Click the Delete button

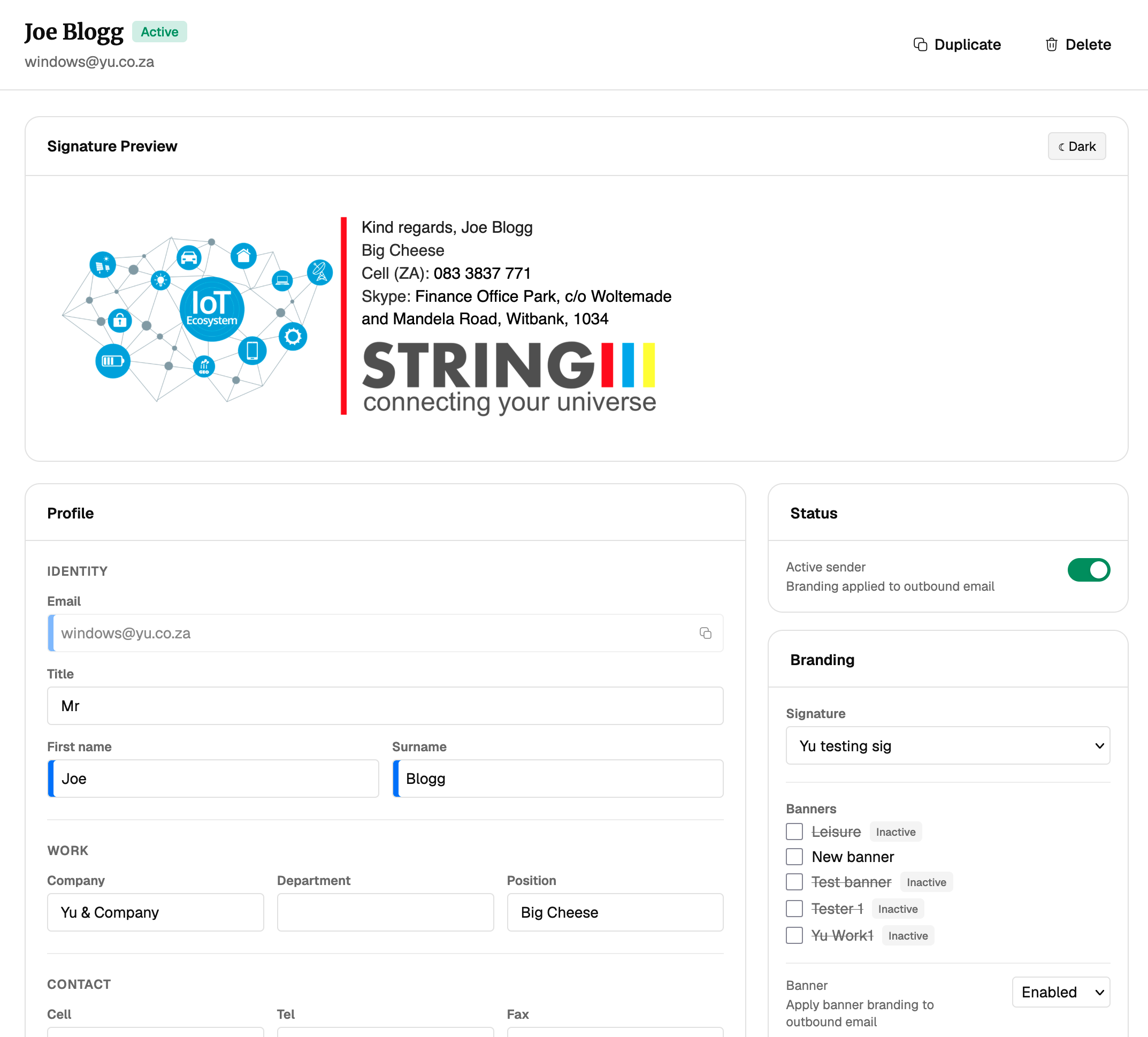click(1077, 44)
